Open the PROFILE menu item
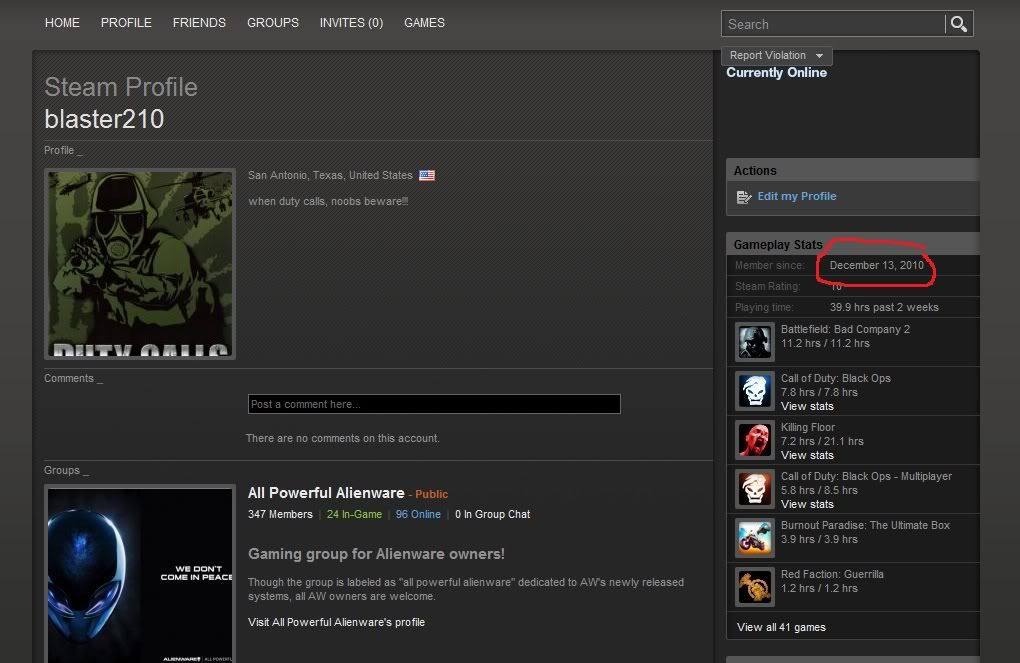1020x663 pixels. point(126,23)
